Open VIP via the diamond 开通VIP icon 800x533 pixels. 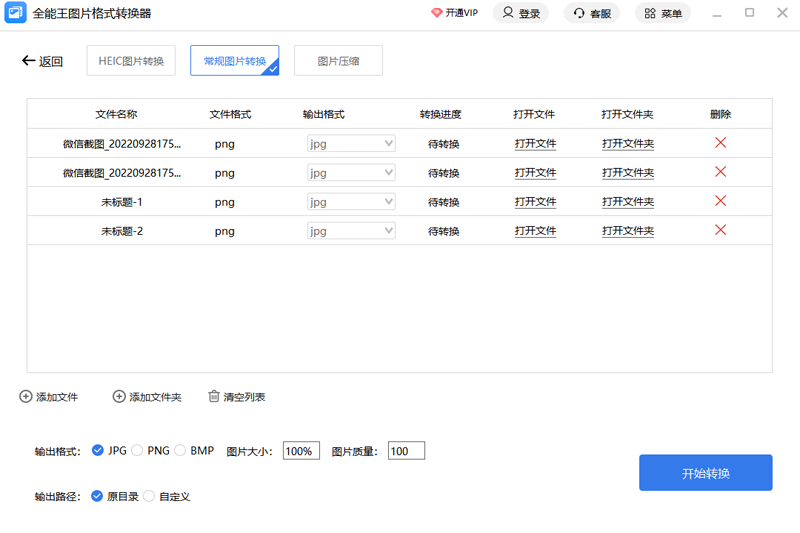point(436,13)
